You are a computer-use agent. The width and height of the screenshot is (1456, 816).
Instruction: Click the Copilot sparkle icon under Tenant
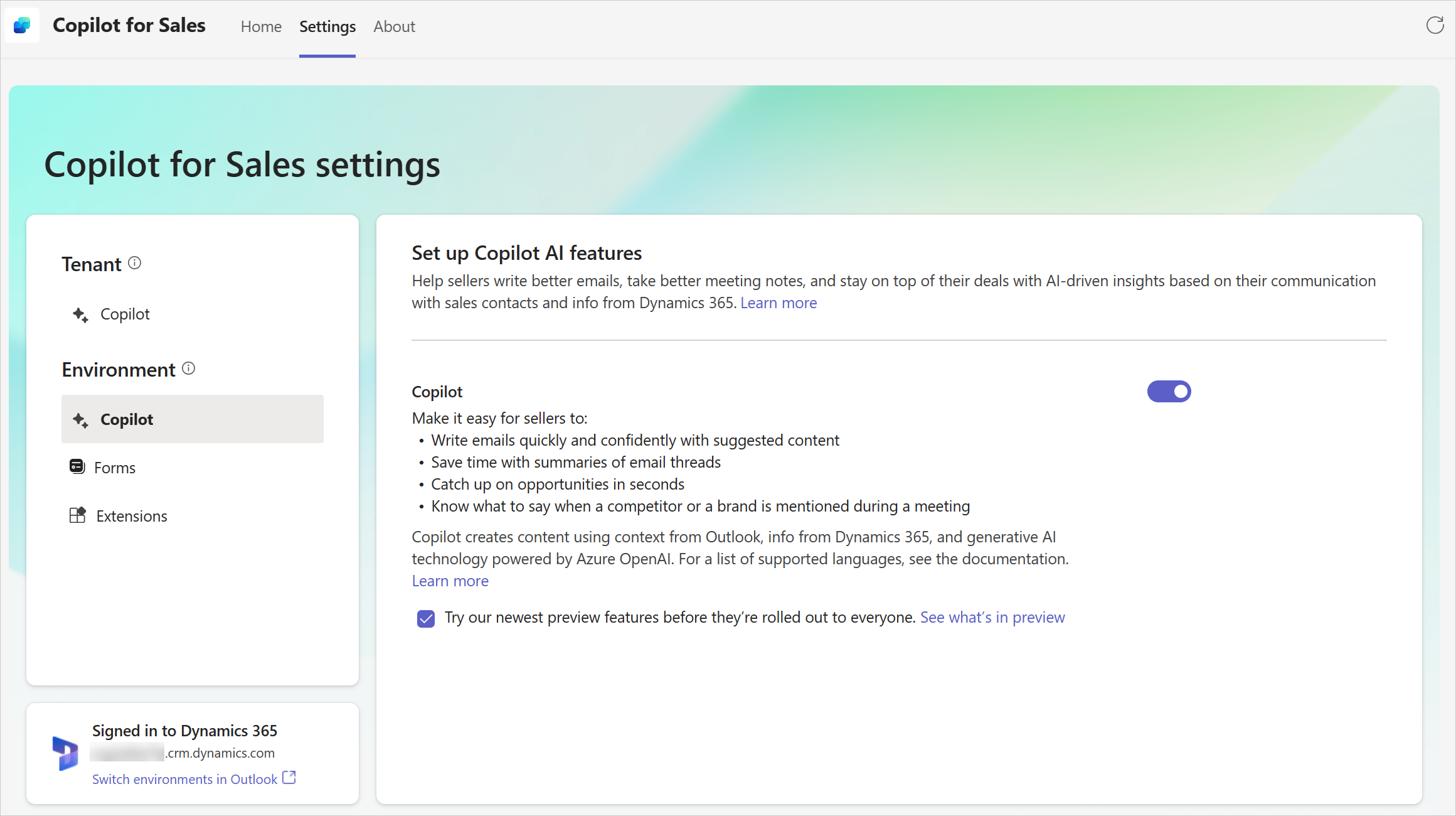[80, 314]
